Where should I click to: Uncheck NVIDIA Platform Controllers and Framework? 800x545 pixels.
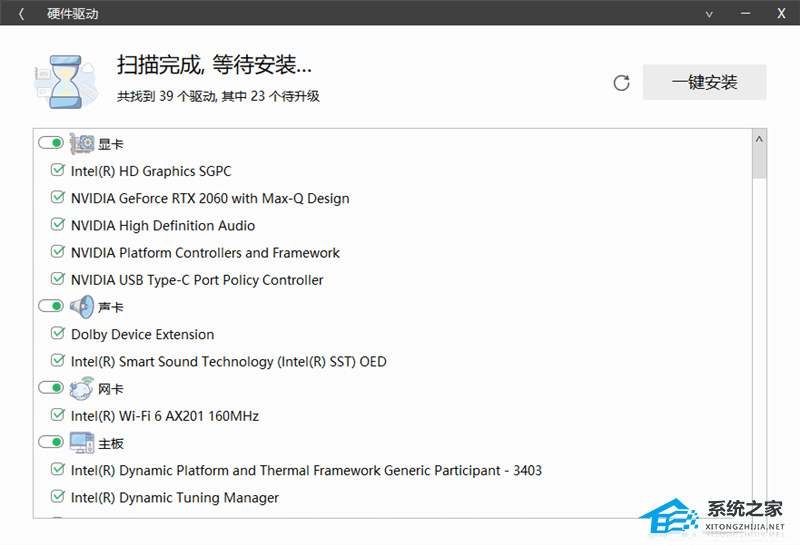pyautogui.click(x=58, y=252)
